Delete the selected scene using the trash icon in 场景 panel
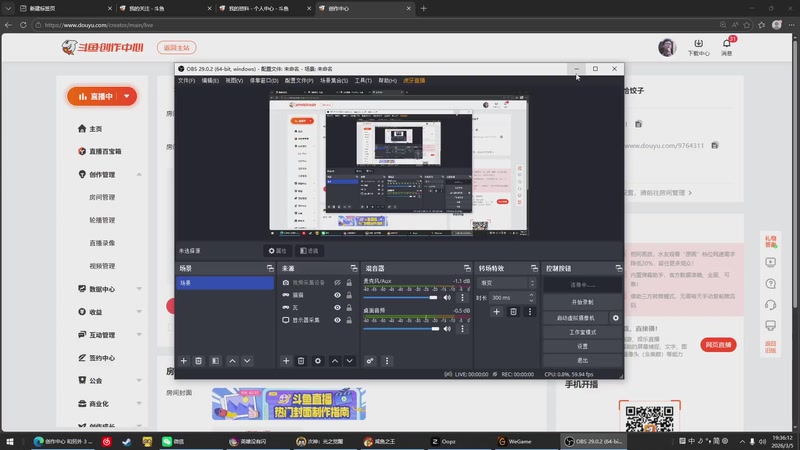The width and height of the screenshot is (800, 450). pos(198,361)
